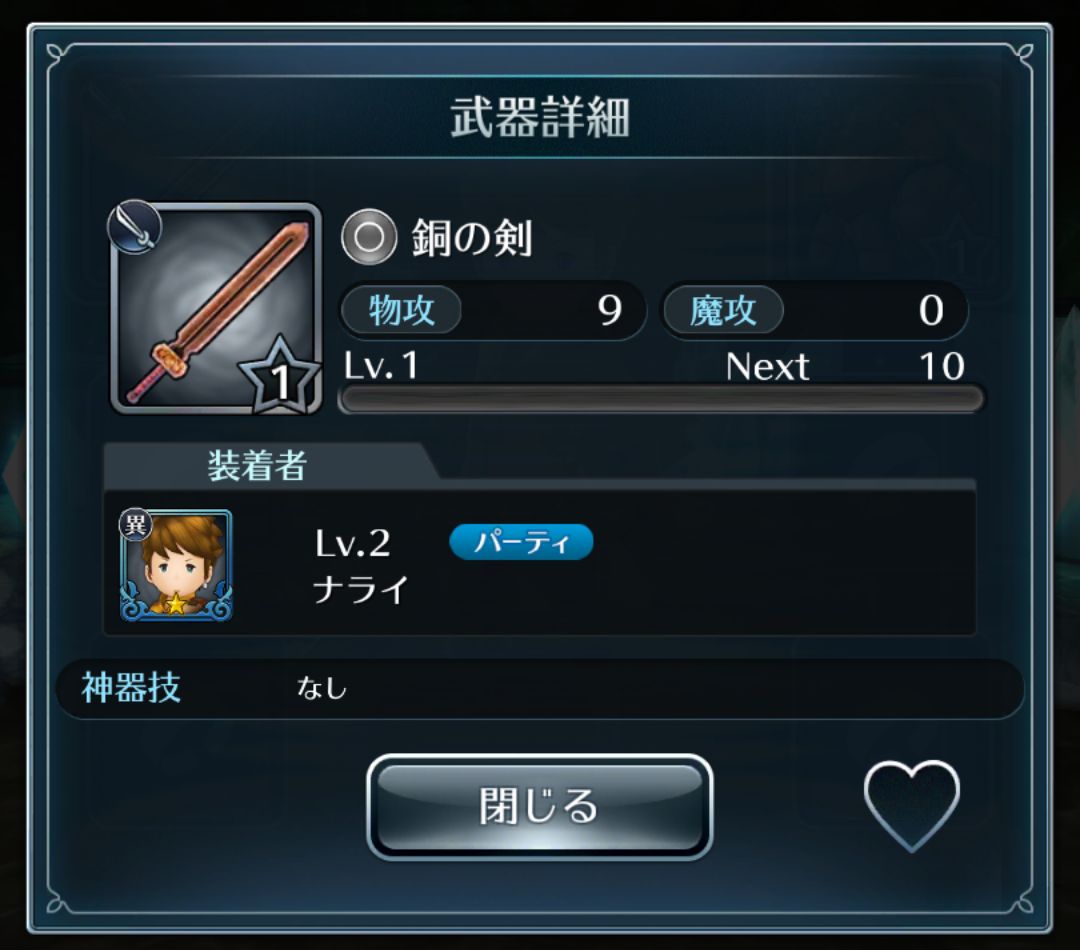Screen dimensions: 1080x950
Task: Click the パーティ party tag
Action: pyautogui.click(x=521, y=542)
